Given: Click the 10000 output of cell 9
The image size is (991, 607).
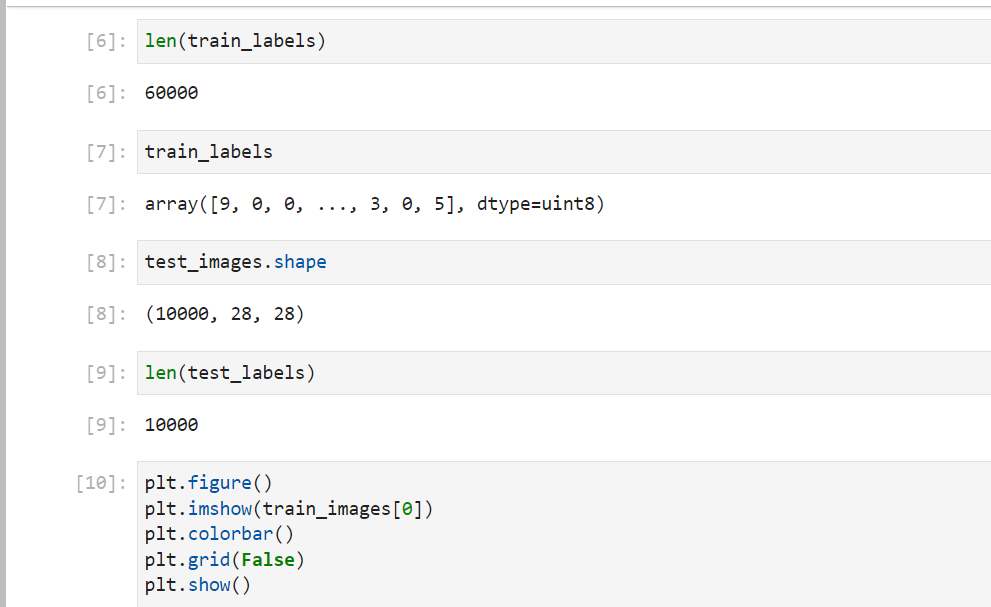Looking at the screenshot, I should (x=171, y=424).
